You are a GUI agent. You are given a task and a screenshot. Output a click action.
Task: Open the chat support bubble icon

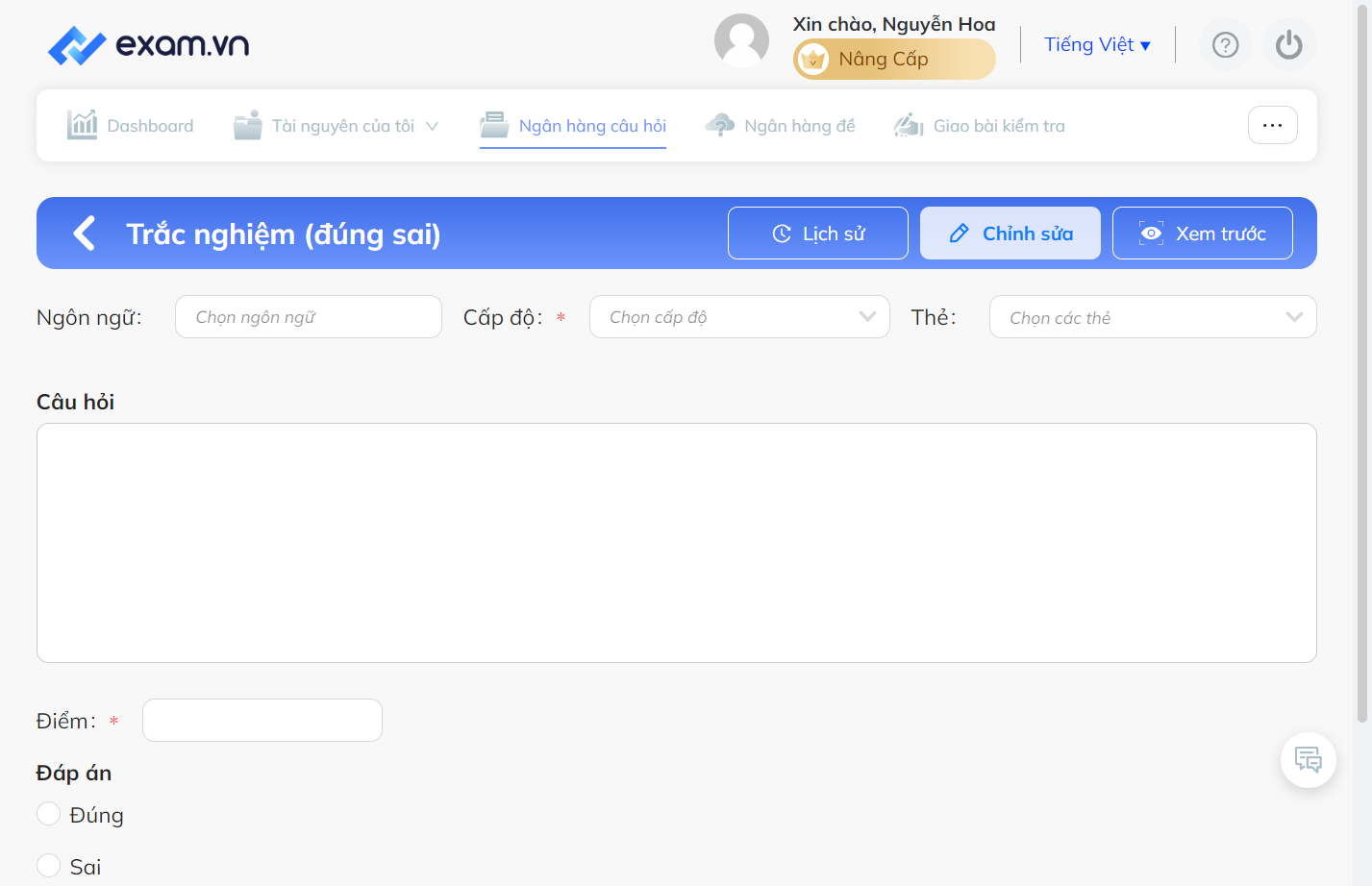[x=1309, y=760]
